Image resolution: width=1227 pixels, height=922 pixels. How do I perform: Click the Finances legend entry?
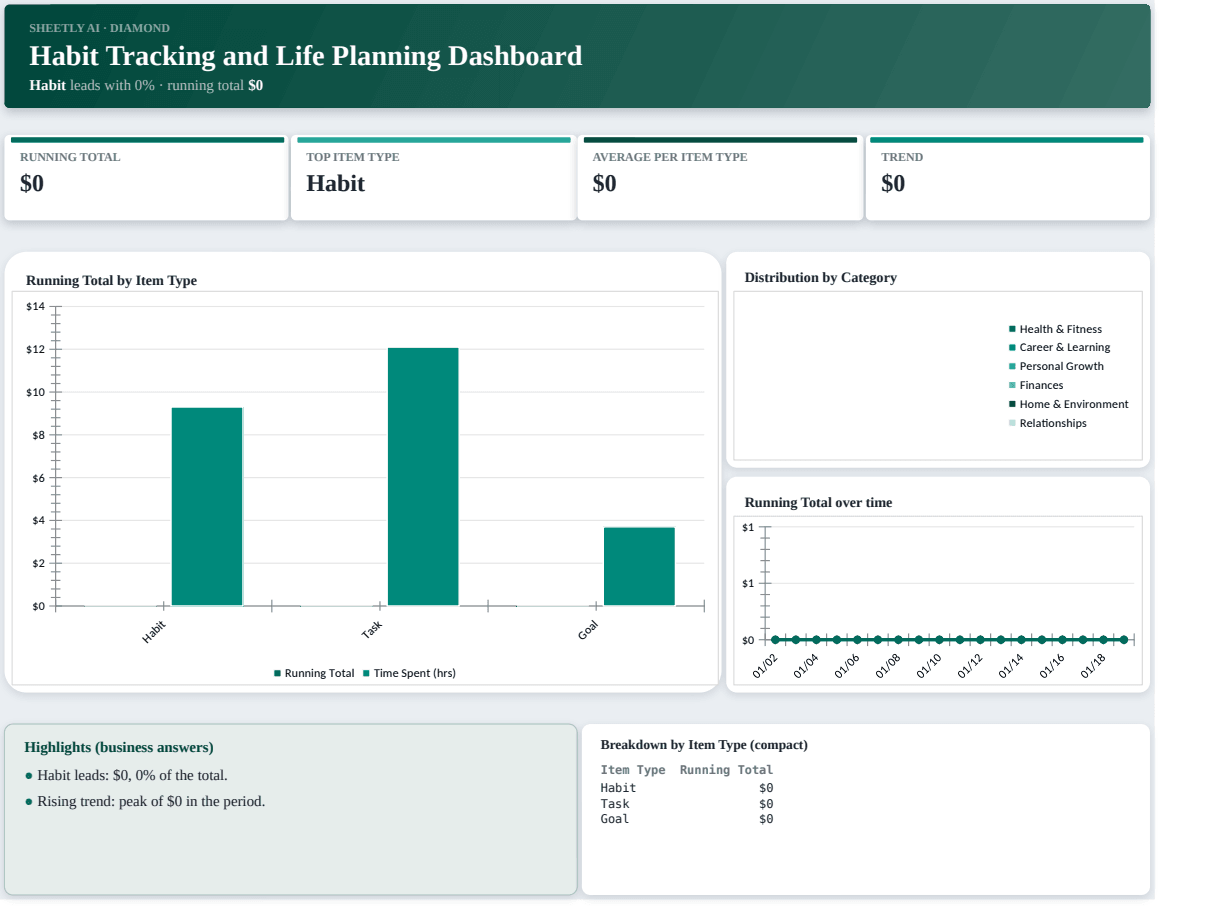(x=1036, y=386)
